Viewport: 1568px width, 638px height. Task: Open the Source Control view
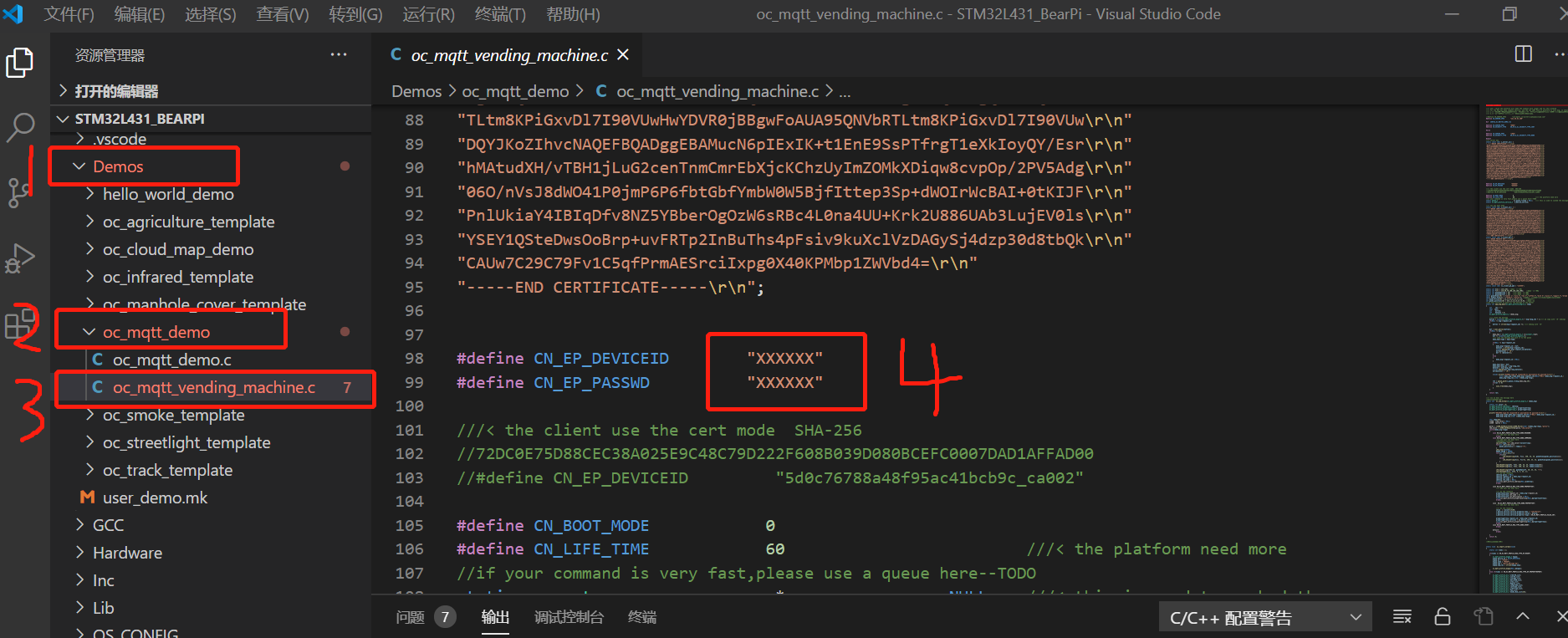[19, 192]
